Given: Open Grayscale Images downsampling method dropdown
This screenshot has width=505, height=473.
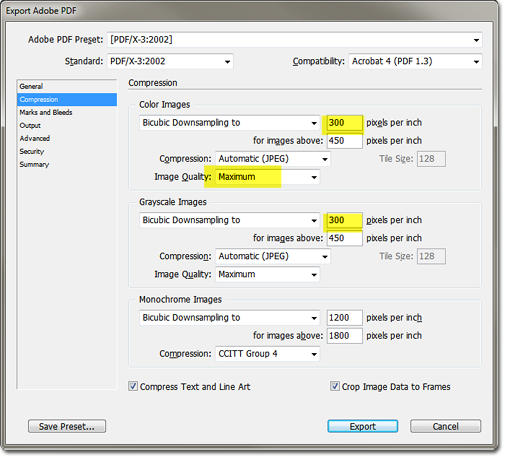Looking at the screenshot, I should (x=230, y=220).
